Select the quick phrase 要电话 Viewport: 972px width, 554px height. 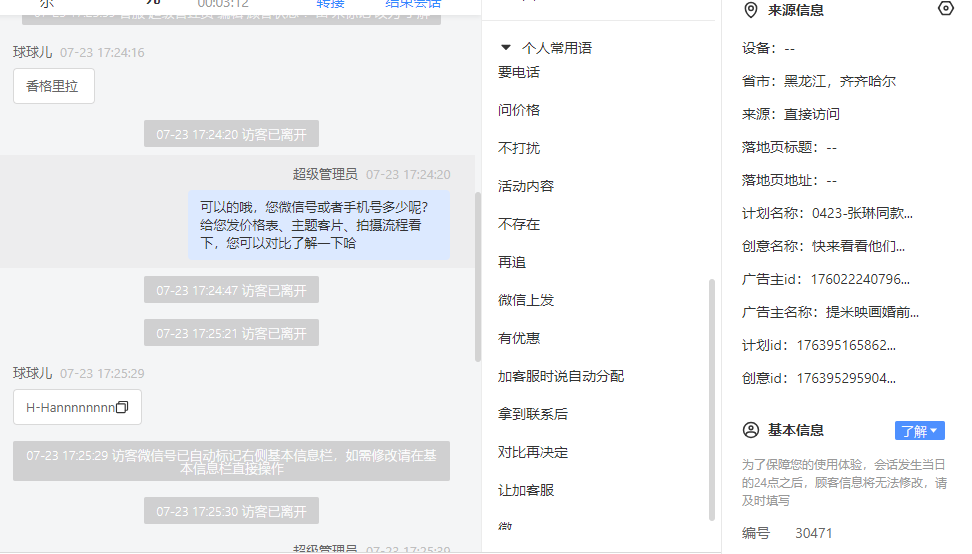coord(519,72)
